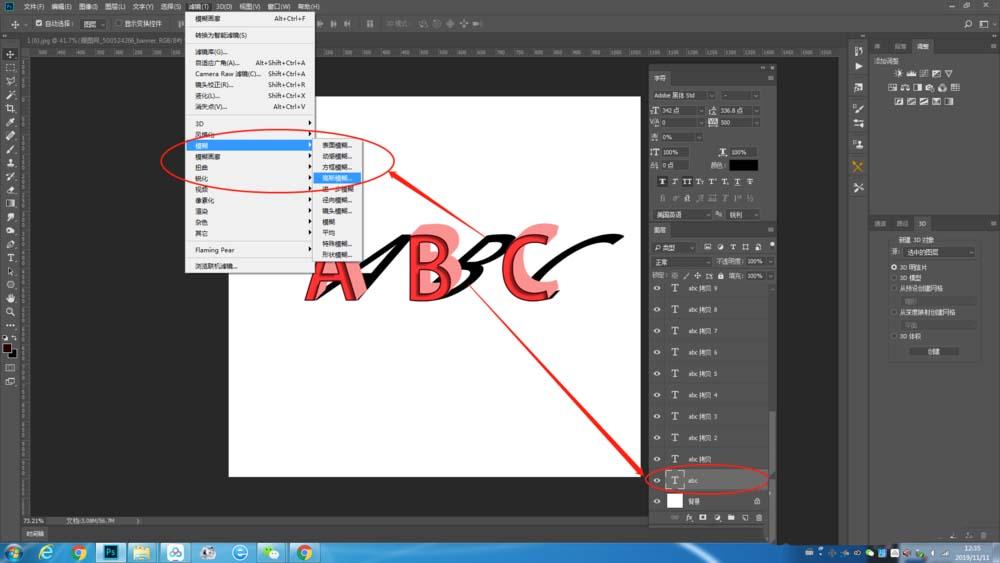Pick the Eyedropper tool
The image size is (1000, 563).
tap(10, 122)
